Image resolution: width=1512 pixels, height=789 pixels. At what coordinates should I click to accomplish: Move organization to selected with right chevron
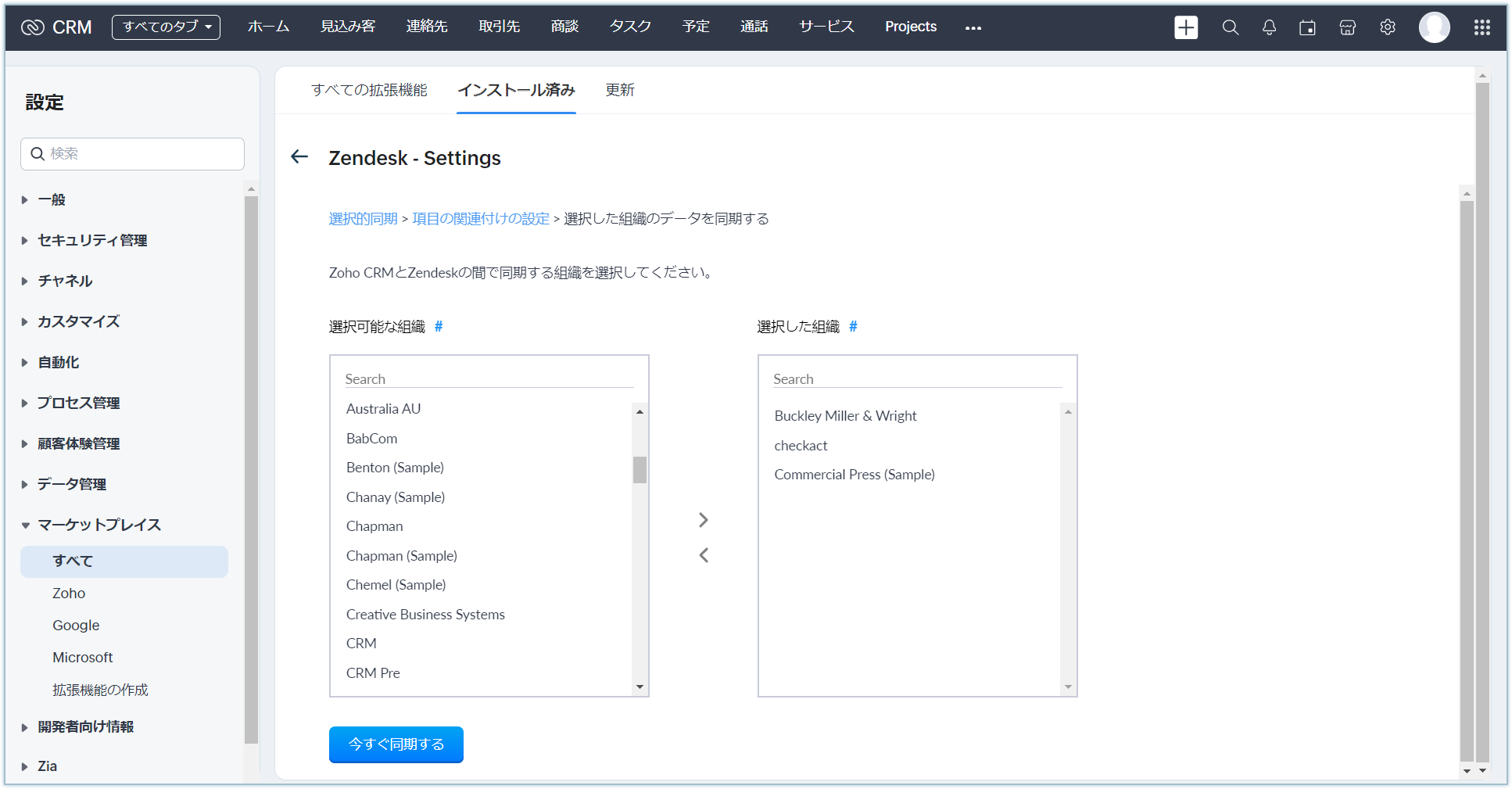click(704, 520)
